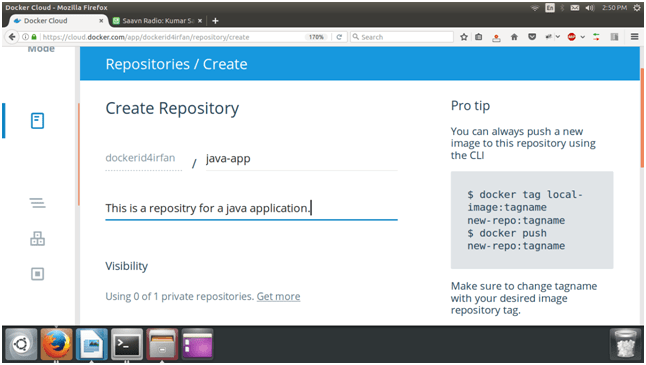Screen dimensions: 646x365
Task: Open the Containers square sidebar icon
Action: (x=37, y=274)
